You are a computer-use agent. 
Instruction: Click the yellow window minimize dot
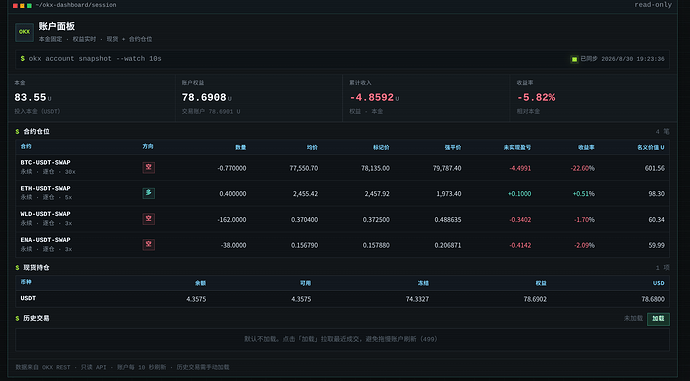click(22, 6)
